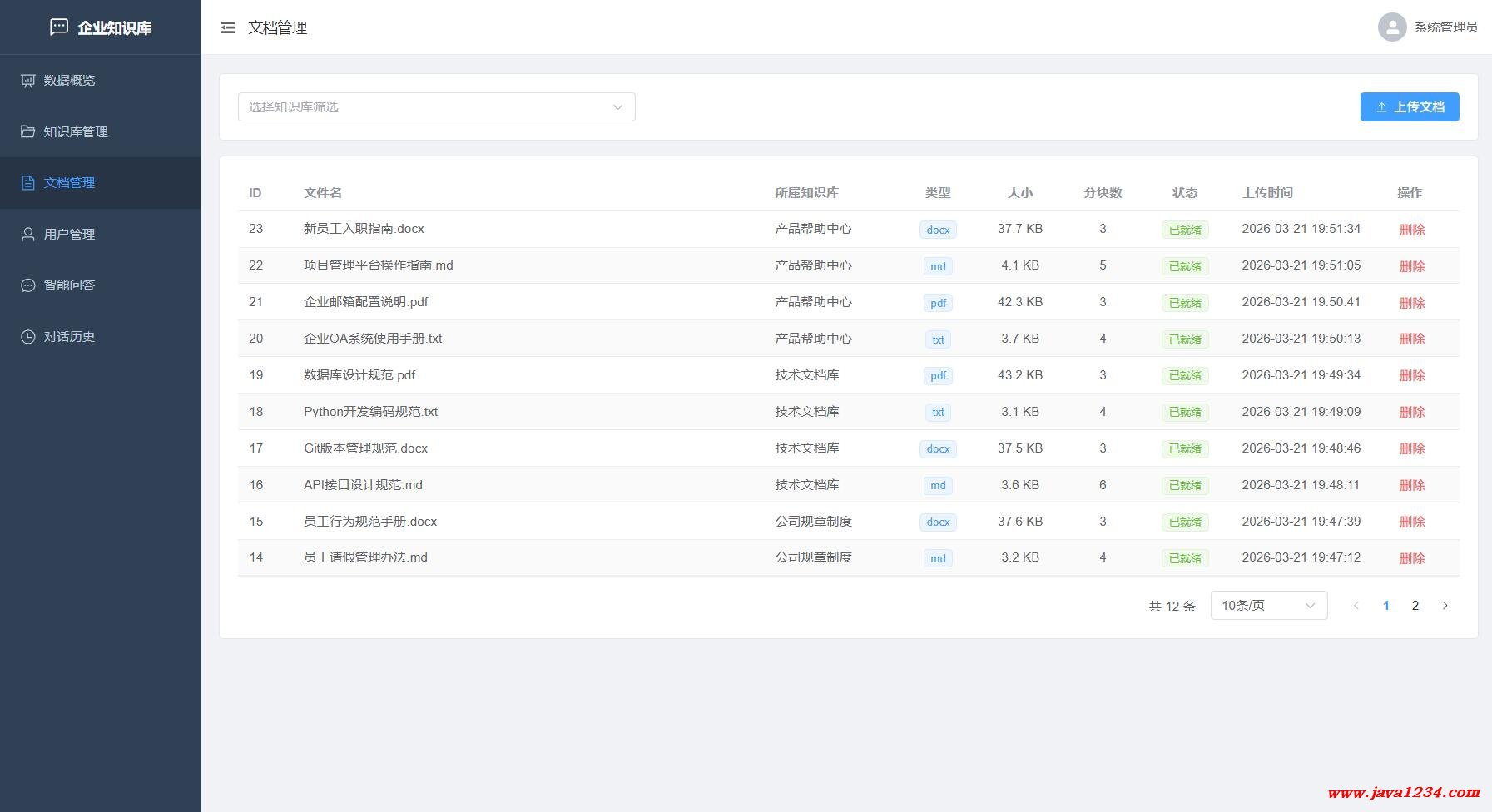Click the 用户管理 person icon

[28, 235]
